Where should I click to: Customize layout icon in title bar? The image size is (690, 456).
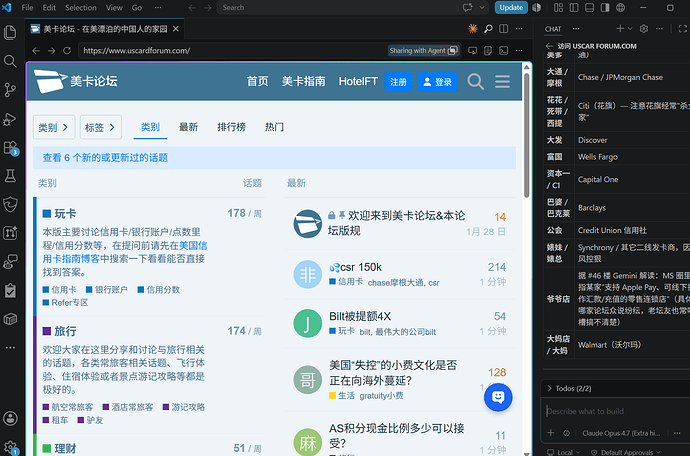coord(558,7)
